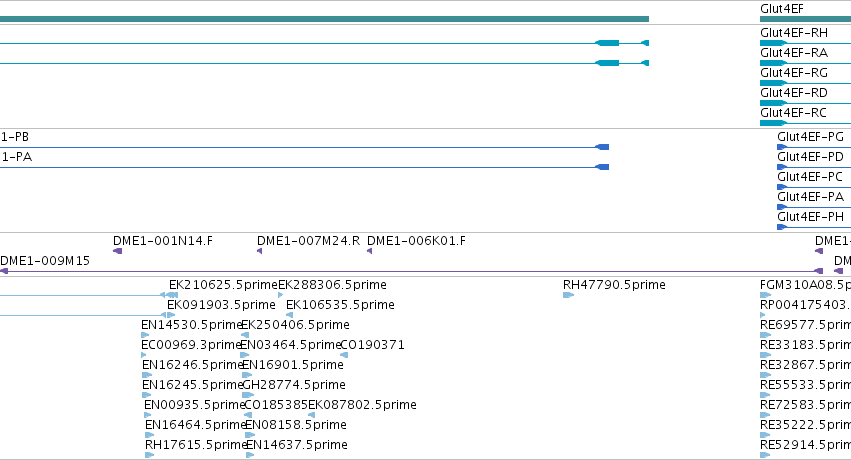Viewport: 851px width, 460px height.
Task: Click the EK087802.5prime EST arrow
Action: coord(312,416)
